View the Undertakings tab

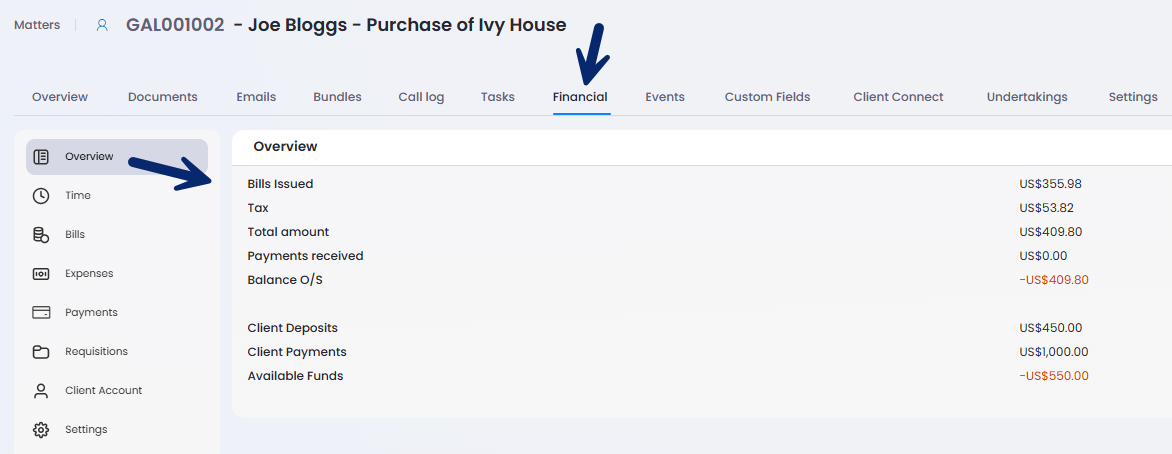click(1027, 97)
